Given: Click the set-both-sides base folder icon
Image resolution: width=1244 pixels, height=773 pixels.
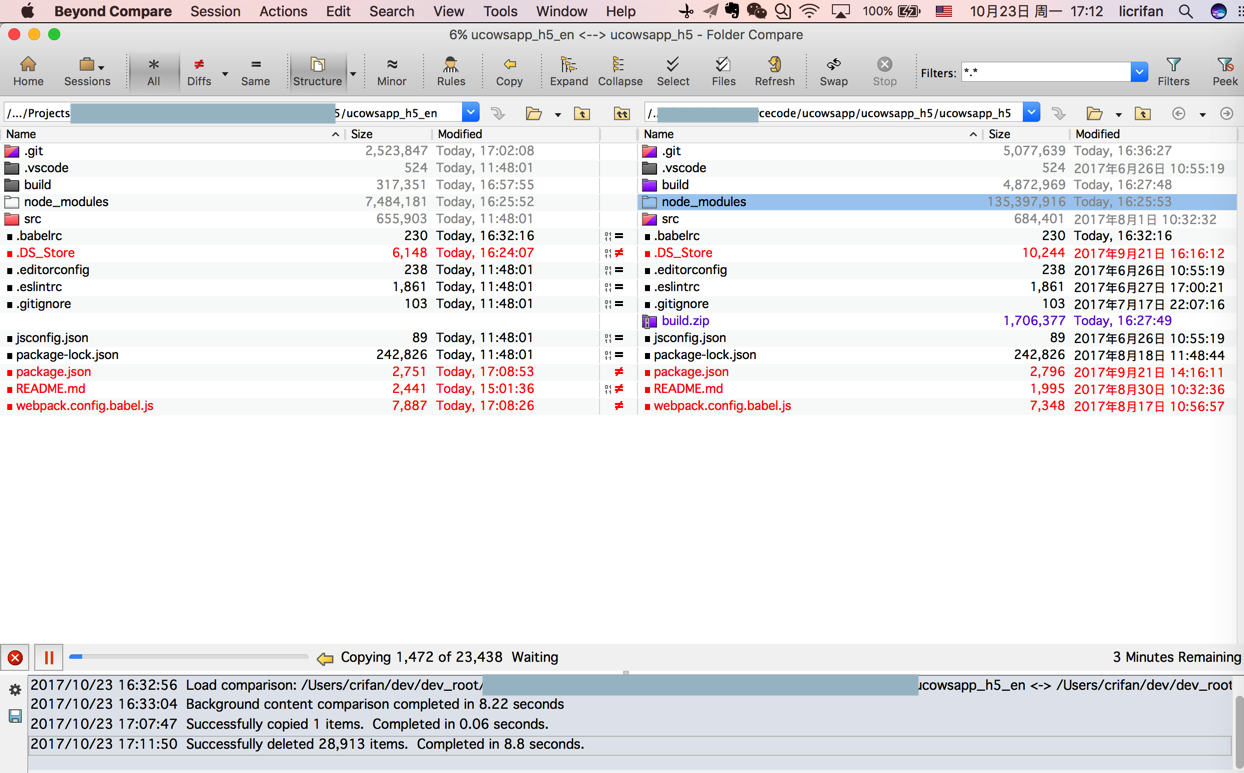Looking at the screenshot, I should 621,113.
